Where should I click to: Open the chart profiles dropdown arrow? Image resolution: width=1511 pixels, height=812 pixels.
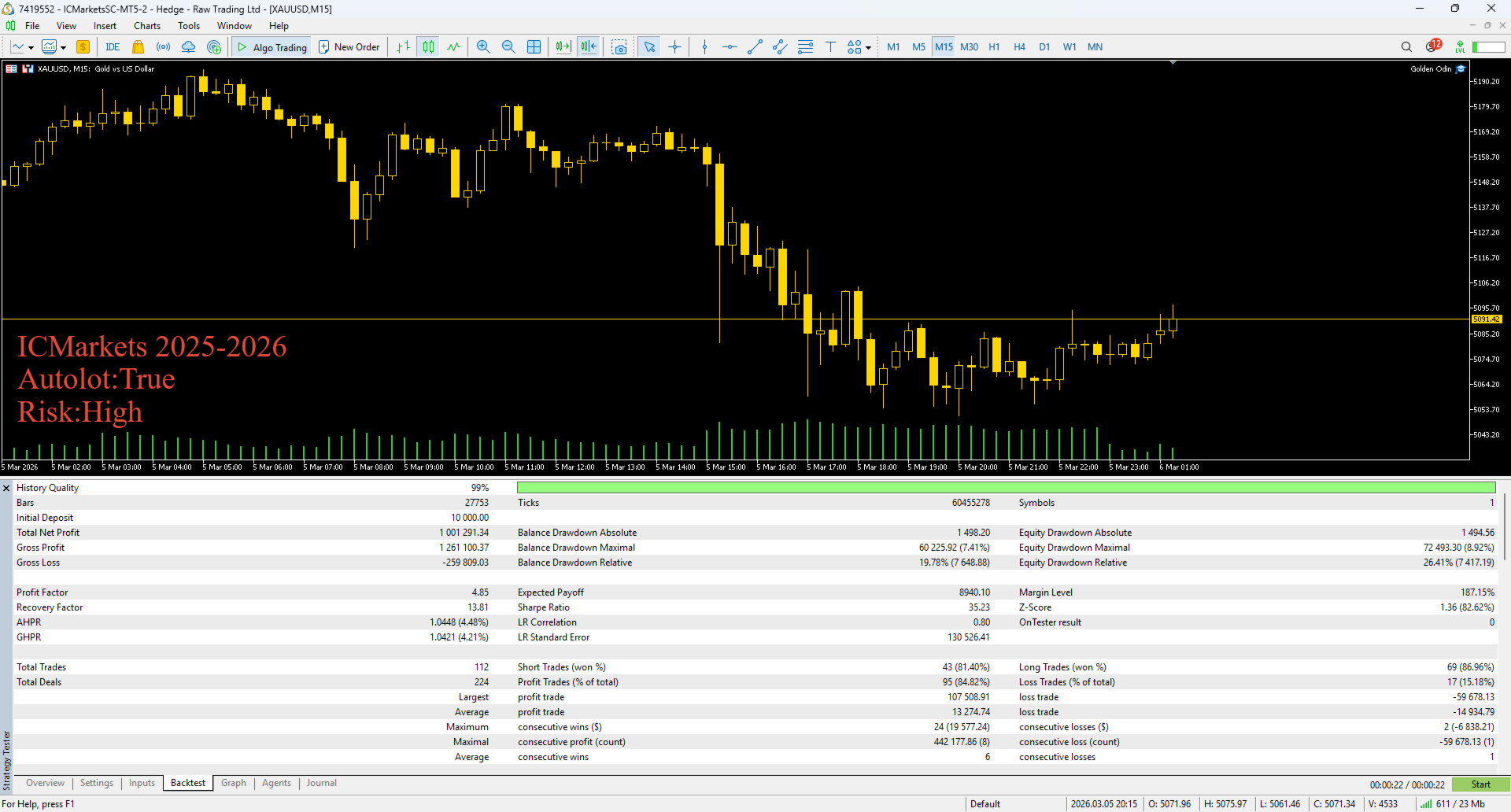[x=63, y=46]
